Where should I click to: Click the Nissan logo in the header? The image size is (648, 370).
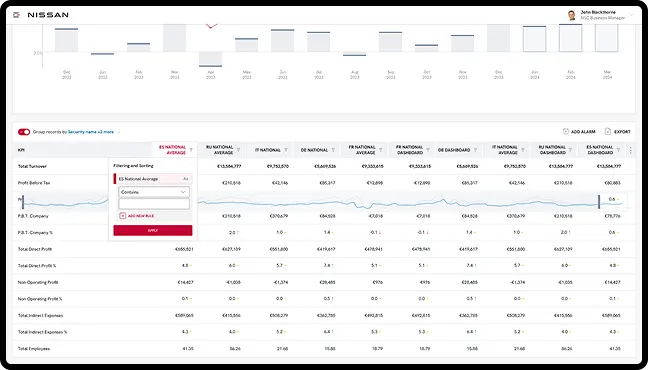(x=48, y=15)
